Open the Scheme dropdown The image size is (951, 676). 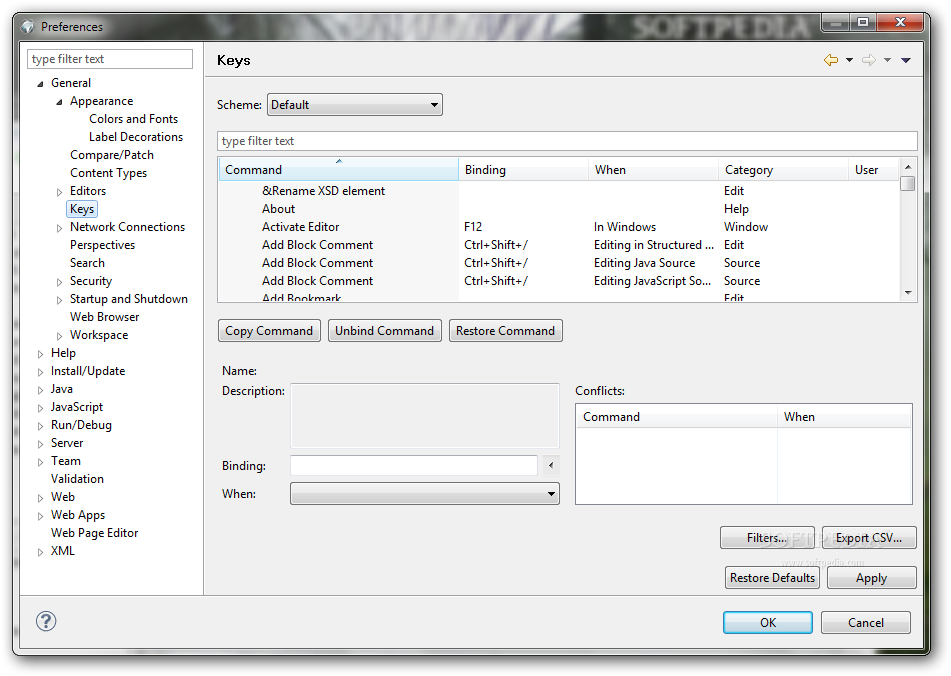[355, 105]
